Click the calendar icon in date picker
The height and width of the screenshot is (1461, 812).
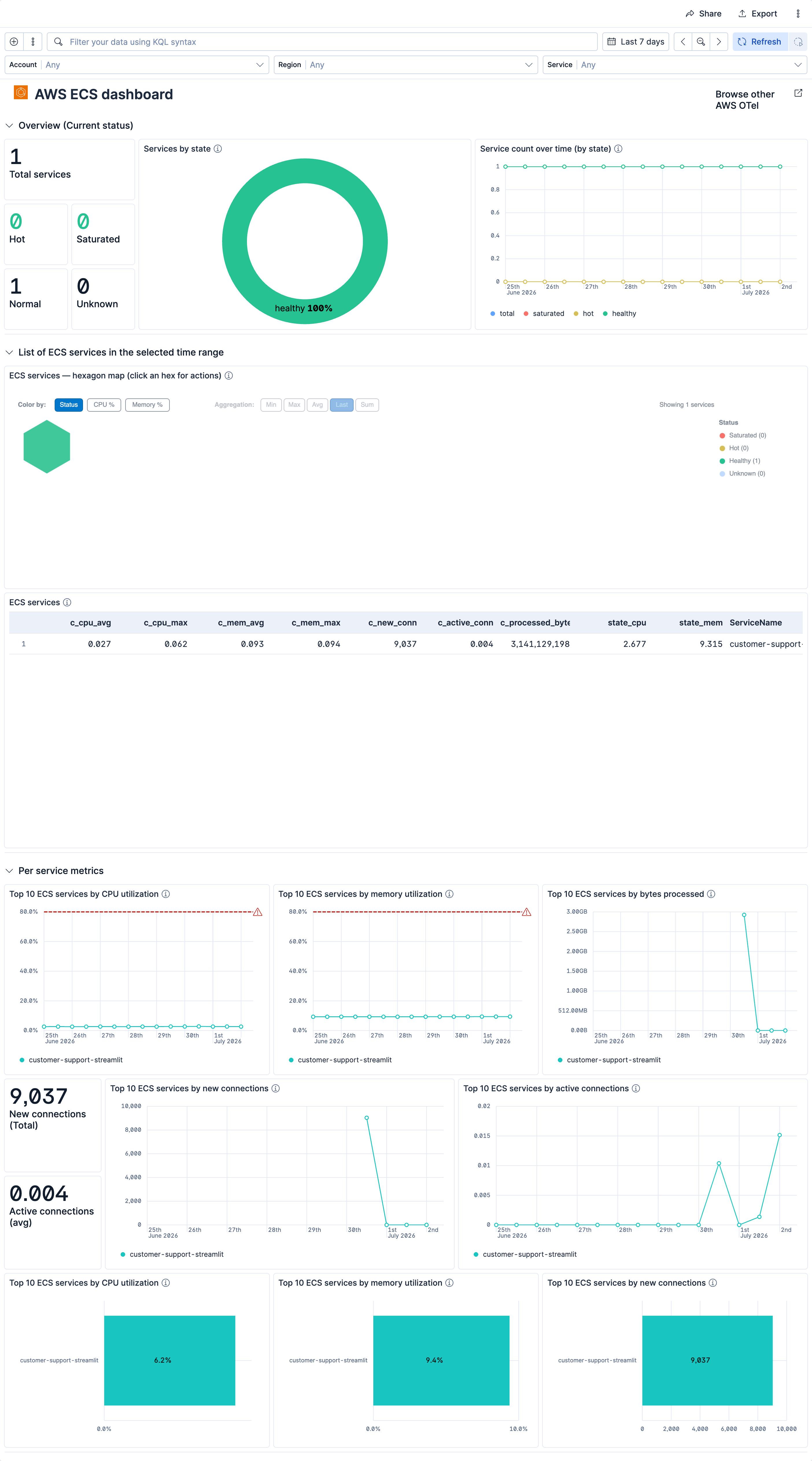tap(611, 41)
